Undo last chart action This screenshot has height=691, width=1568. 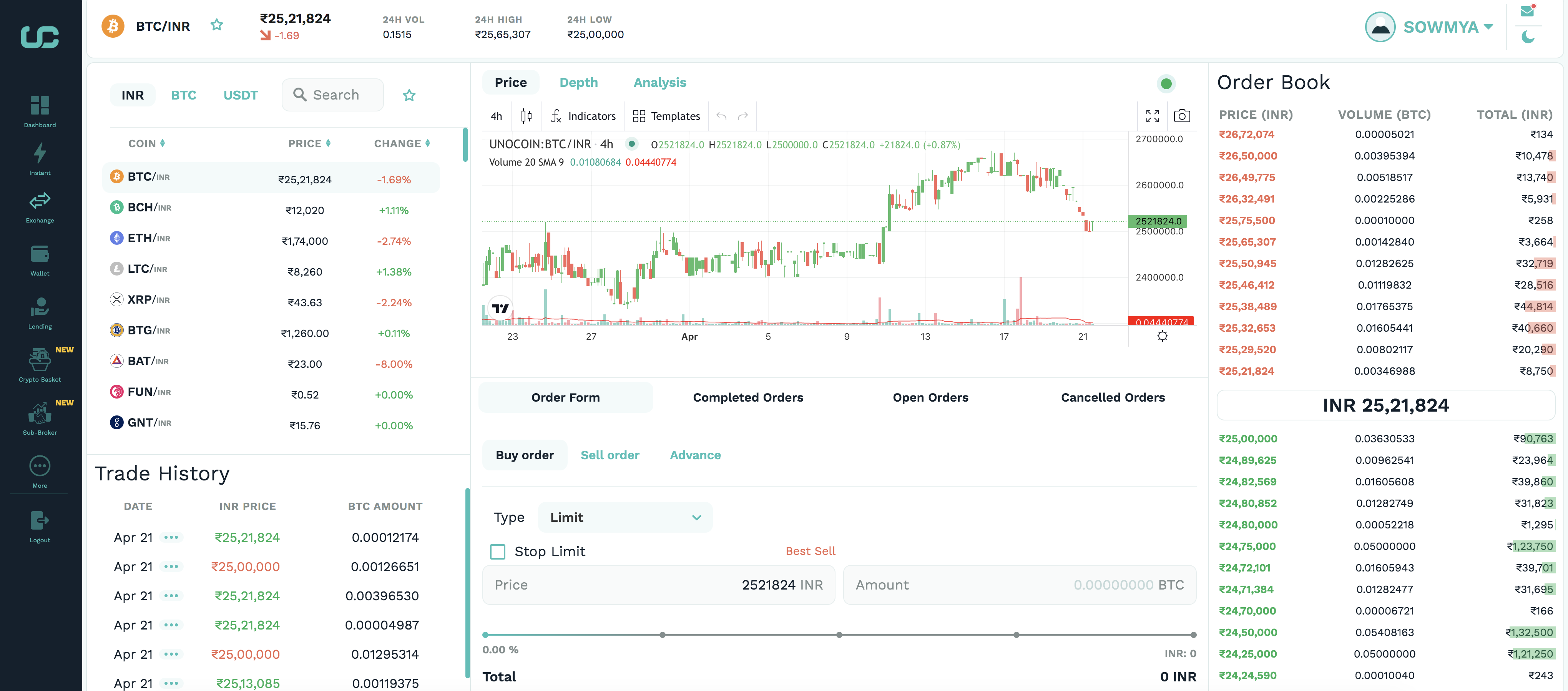(x=721, y=116)
